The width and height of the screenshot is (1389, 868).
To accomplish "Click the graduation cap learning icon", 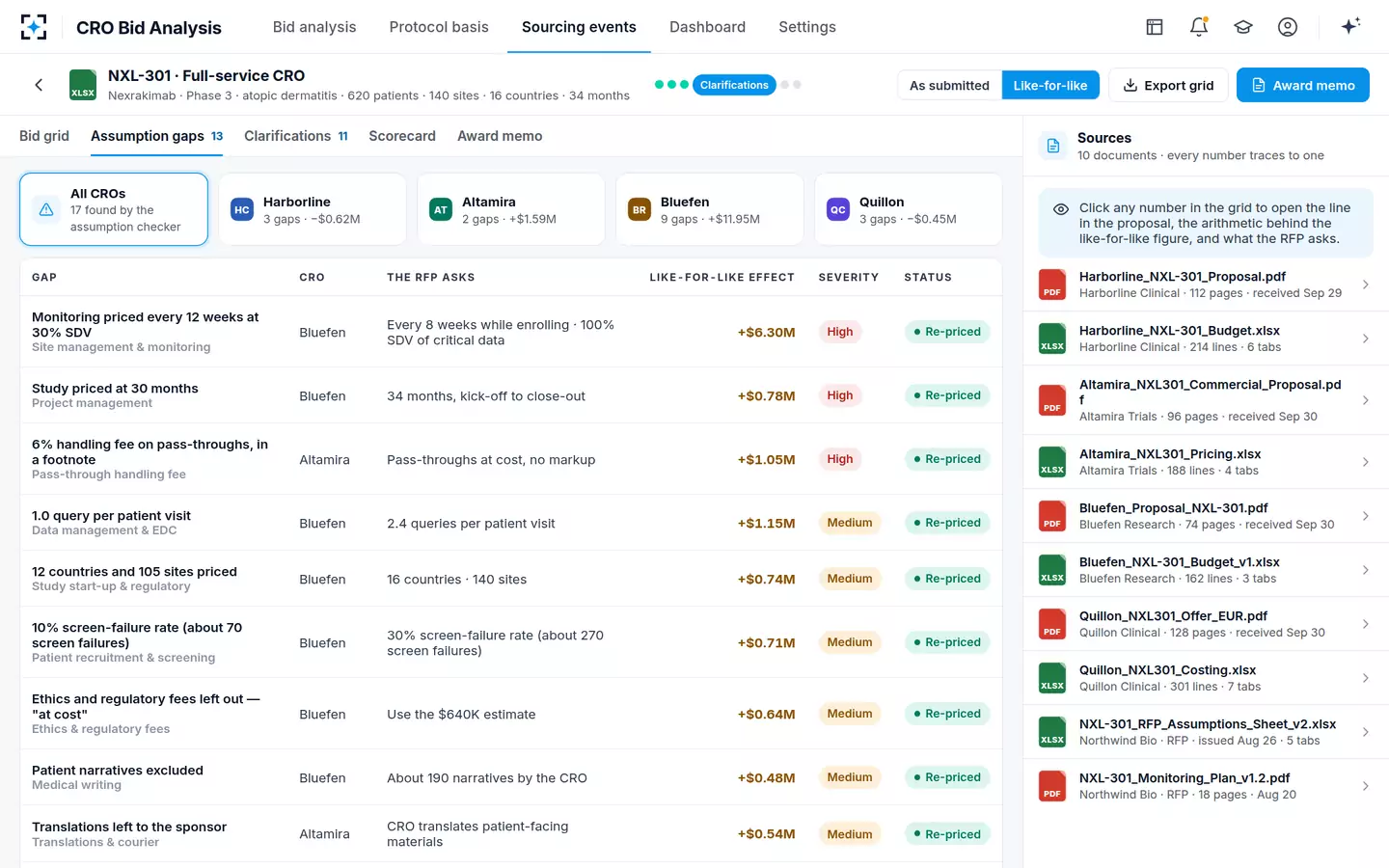I will click(1243, 27).
